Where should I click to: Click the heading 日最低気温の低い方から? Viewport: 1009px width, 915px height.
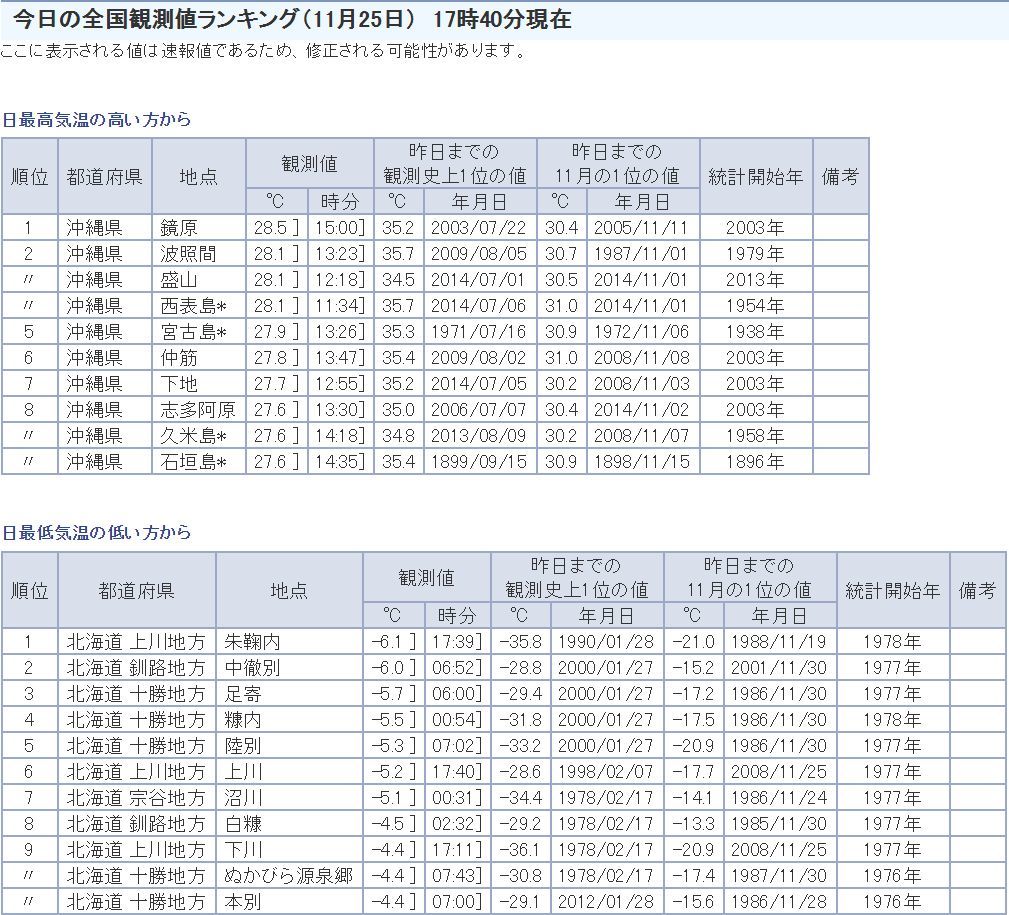pos(97,533)
